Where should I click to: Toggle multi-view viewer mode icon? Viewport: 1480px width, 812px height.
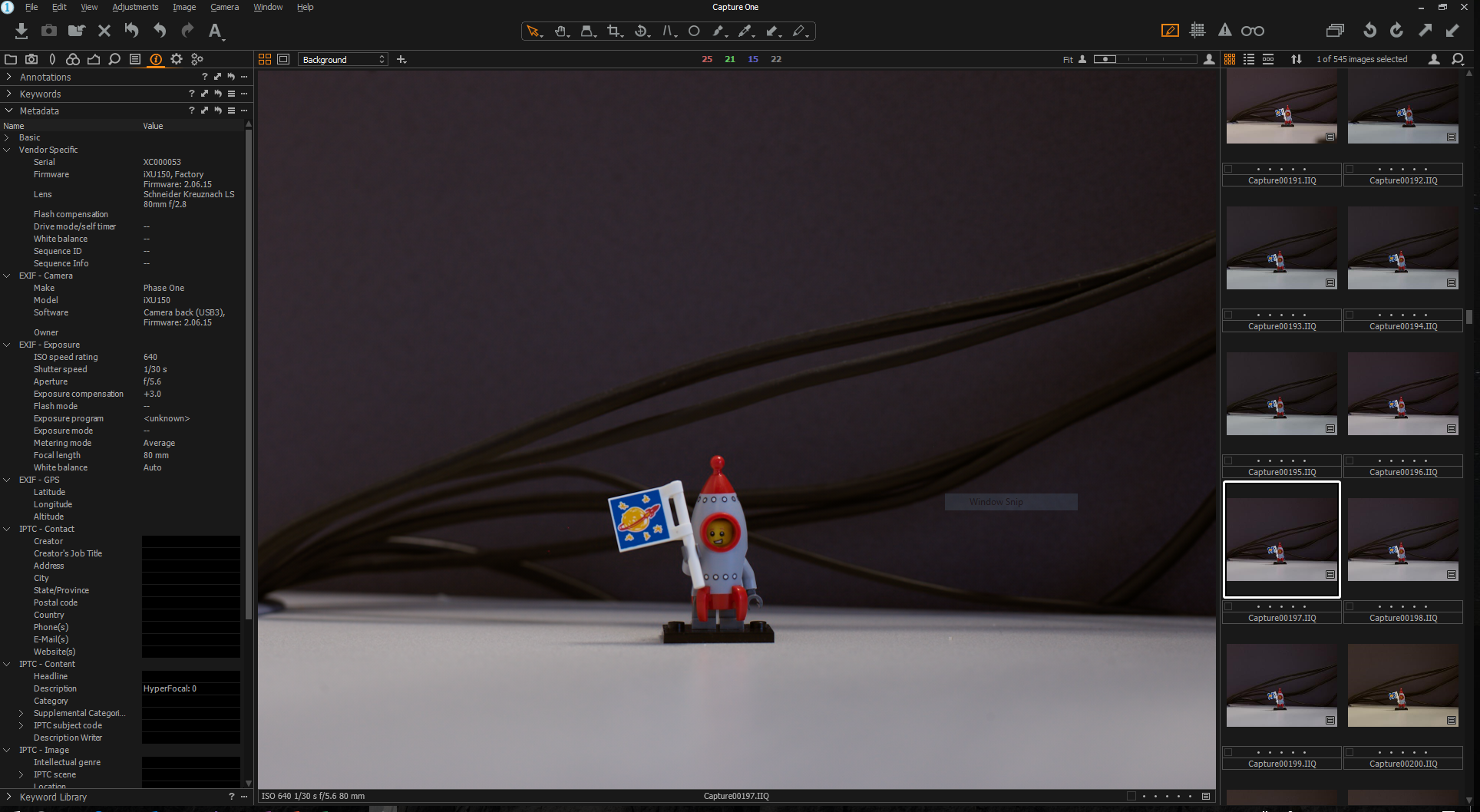(x=265, y=59)
